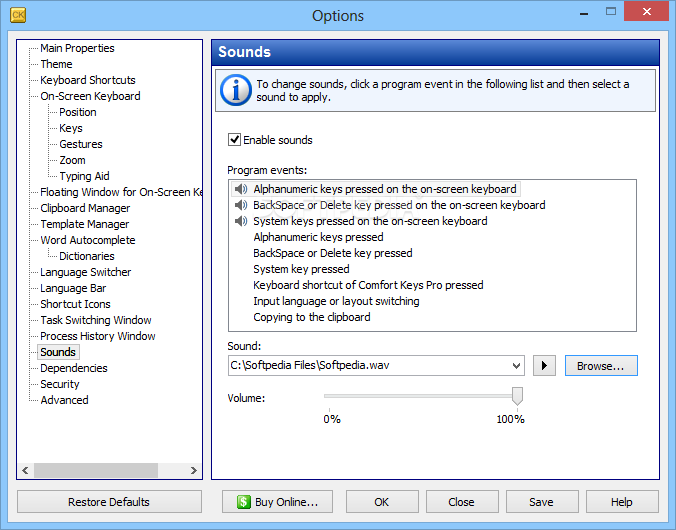Click the speaker icon beside BackSpace on-screen event
This screenshot has height=530, width=676.
240,205
